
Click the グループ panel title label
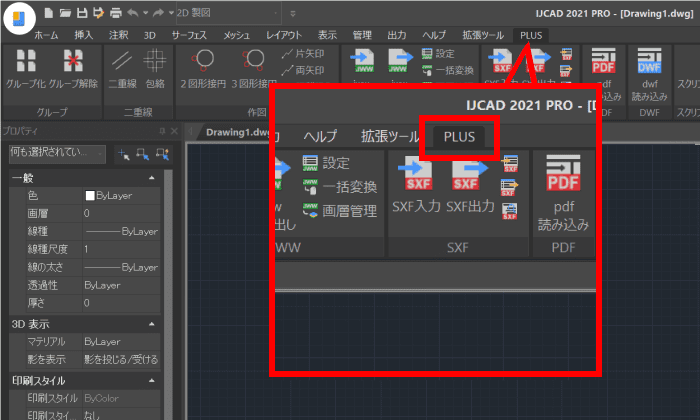point(52,112)
